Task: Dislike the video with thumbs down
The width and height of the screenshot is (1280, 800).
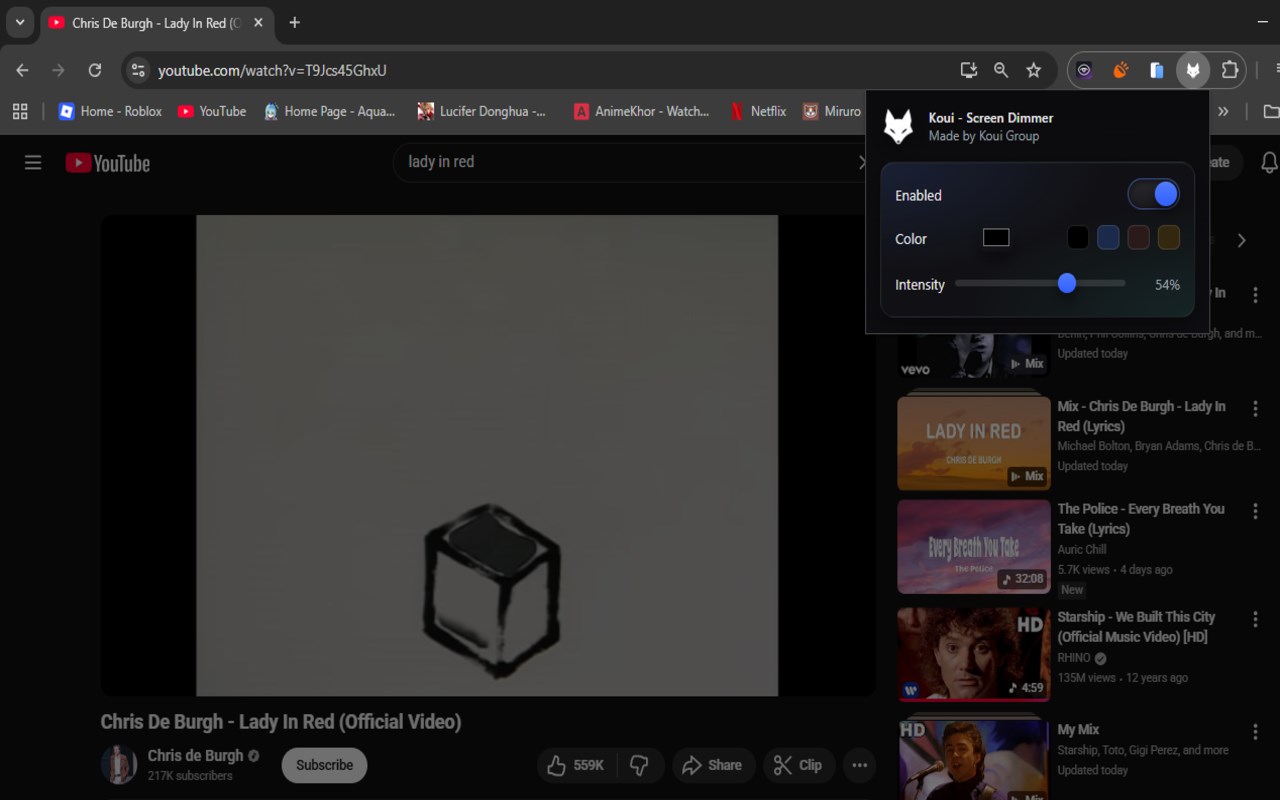Action: click(x=639, y=765)
